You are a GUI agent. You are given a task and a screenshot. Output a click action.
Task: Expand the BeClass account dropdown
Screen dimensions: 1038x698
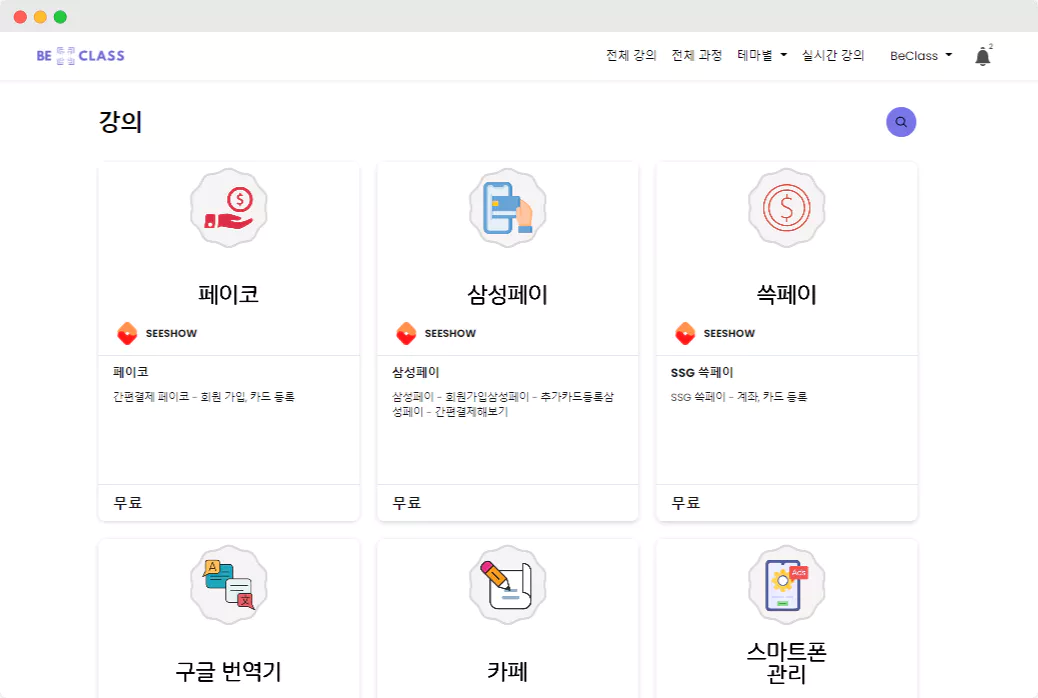pos(921,56)
